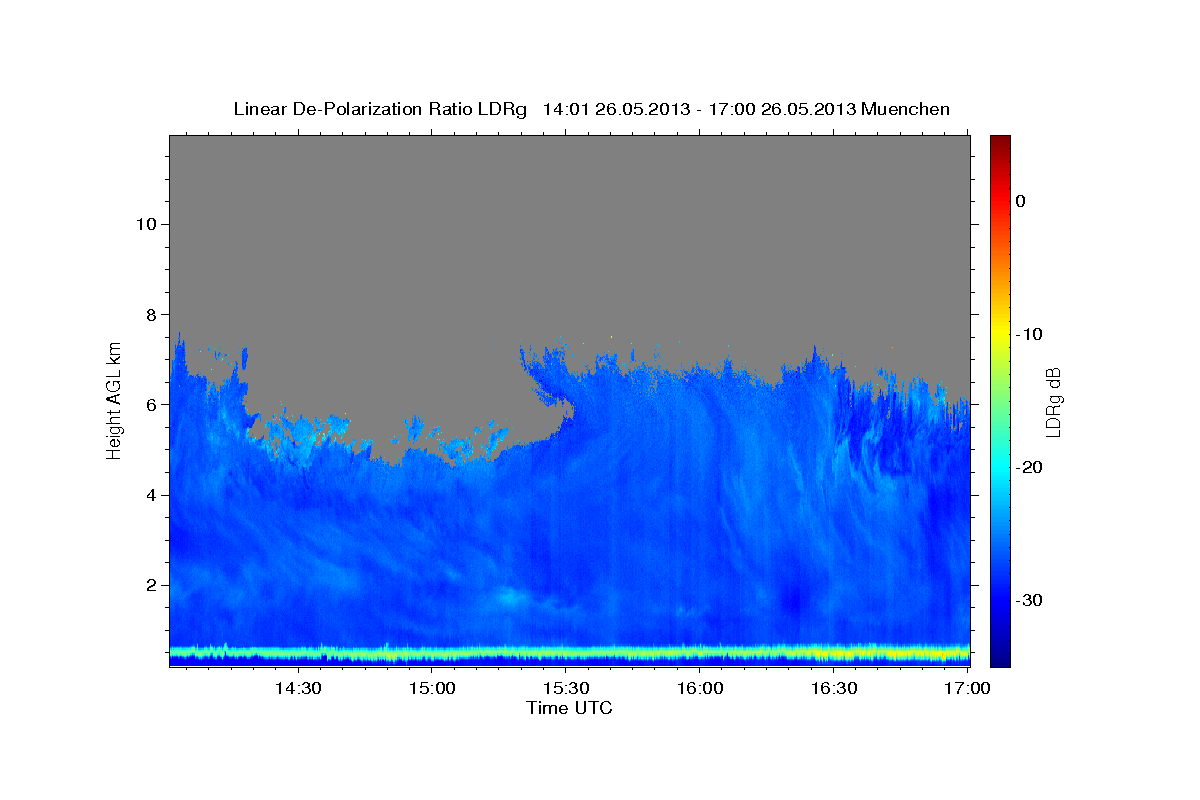This screenshot has width=1200, height=800.
Task: Click the colorbar value -20 label
Action: [1030, 467]
